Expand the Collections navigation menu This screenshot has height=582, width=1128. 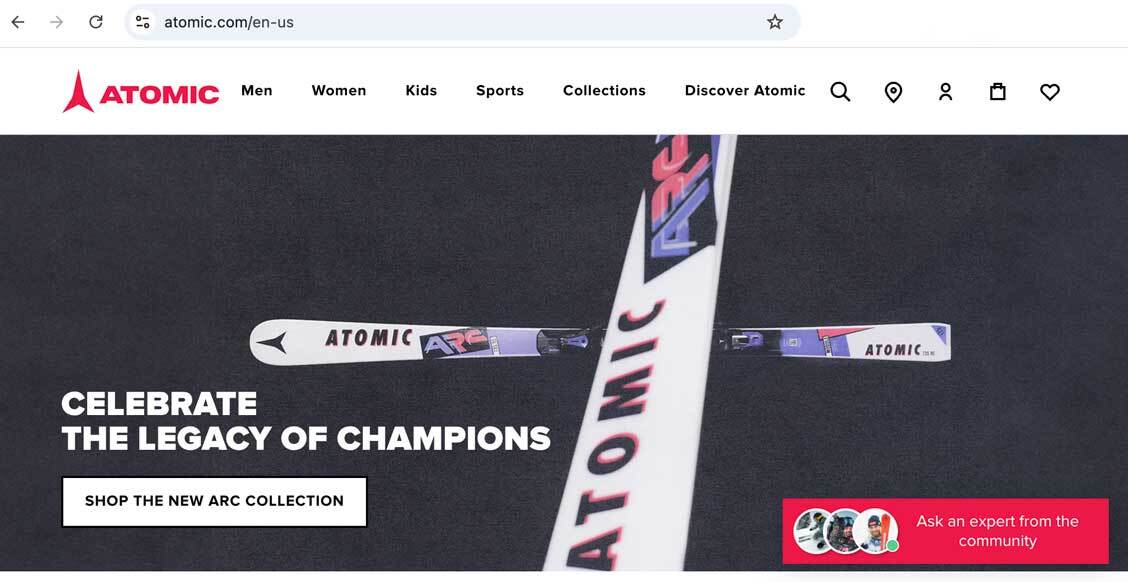[x=604, y=91]
